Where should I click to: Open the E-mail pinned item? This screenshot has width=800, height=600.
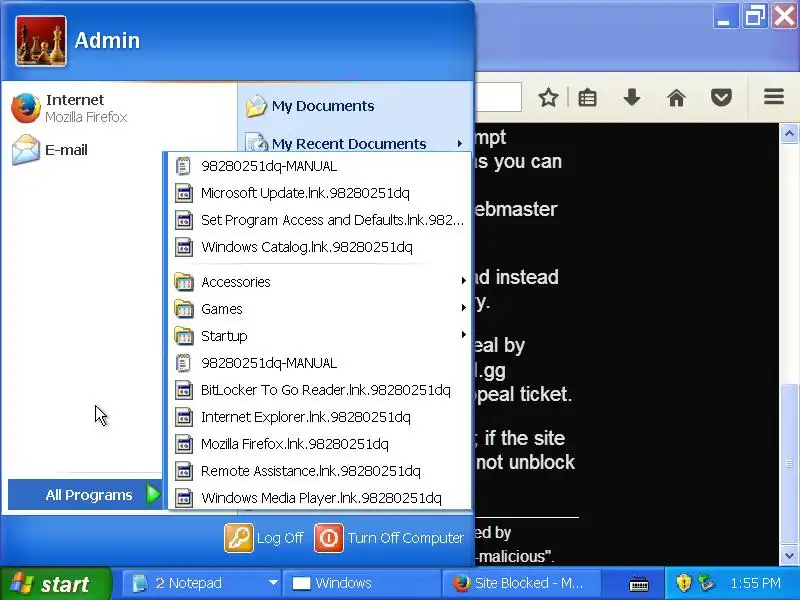pyautogui.click(x=50, y=149)
